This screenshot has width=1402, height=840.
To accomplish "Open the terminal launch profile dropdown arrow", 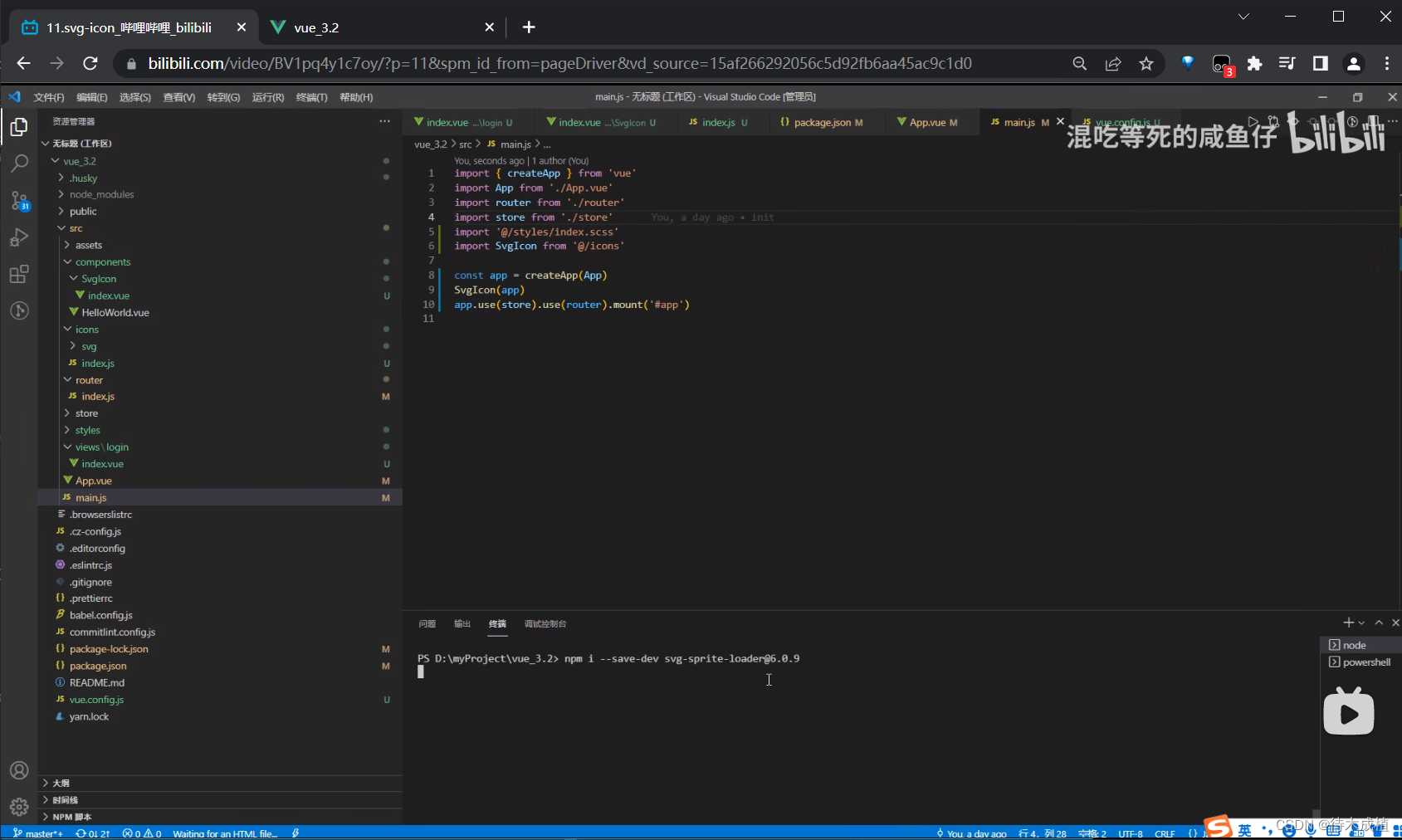I will [x=1361, y=623].
